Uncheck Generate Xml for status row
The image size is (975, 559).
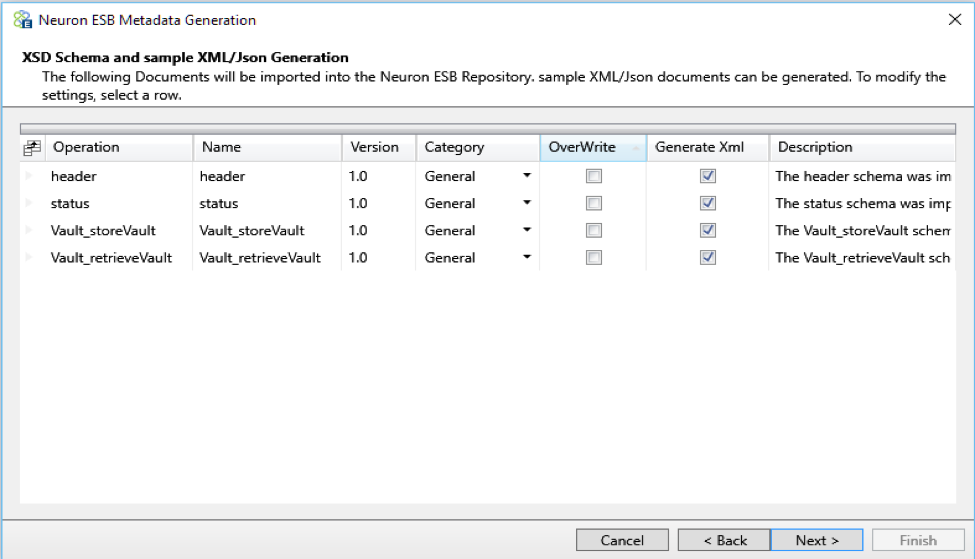pos(708,203)
